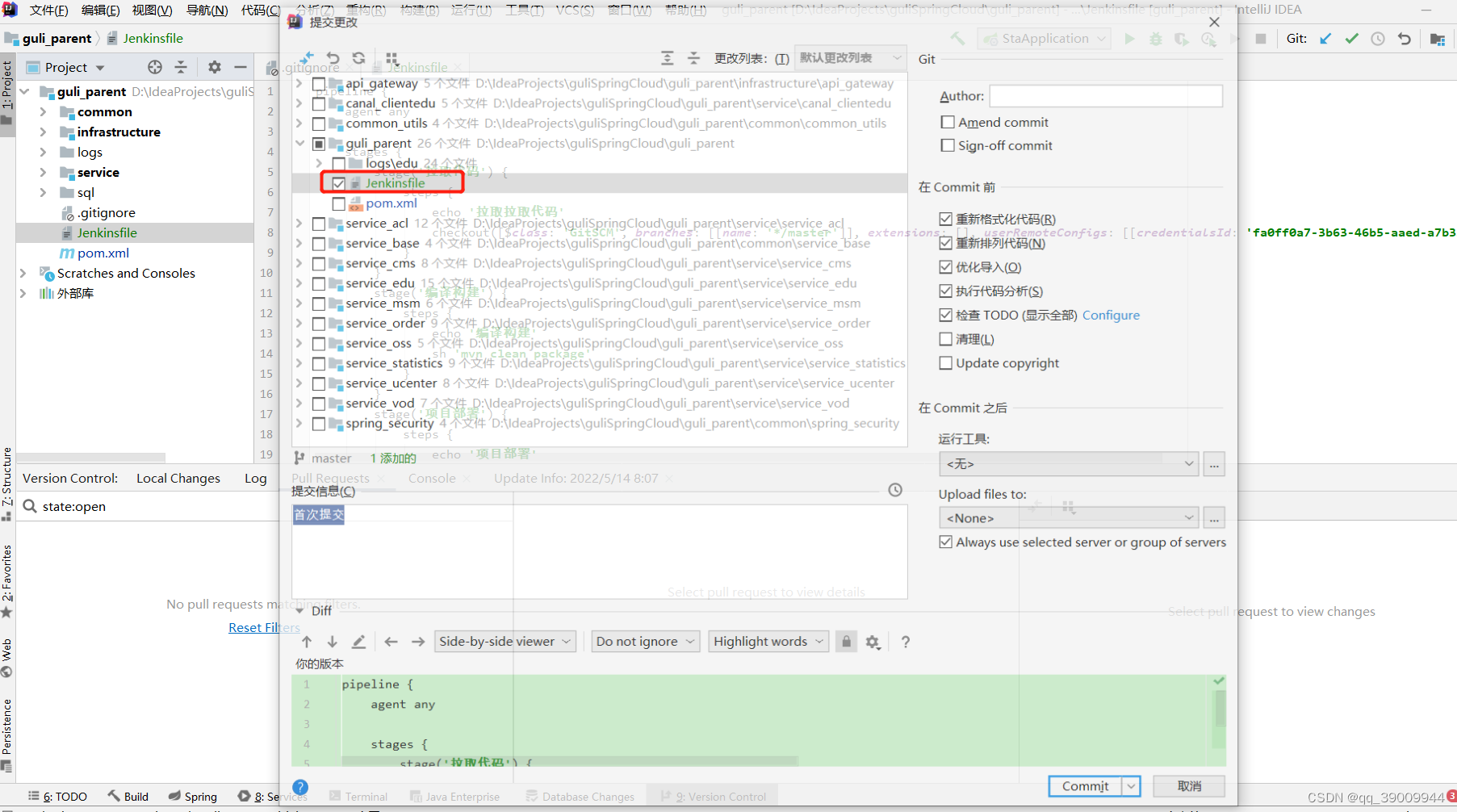Open commit message history clock icon
This screenshot has width=1457, height=812.
(895, 490)
